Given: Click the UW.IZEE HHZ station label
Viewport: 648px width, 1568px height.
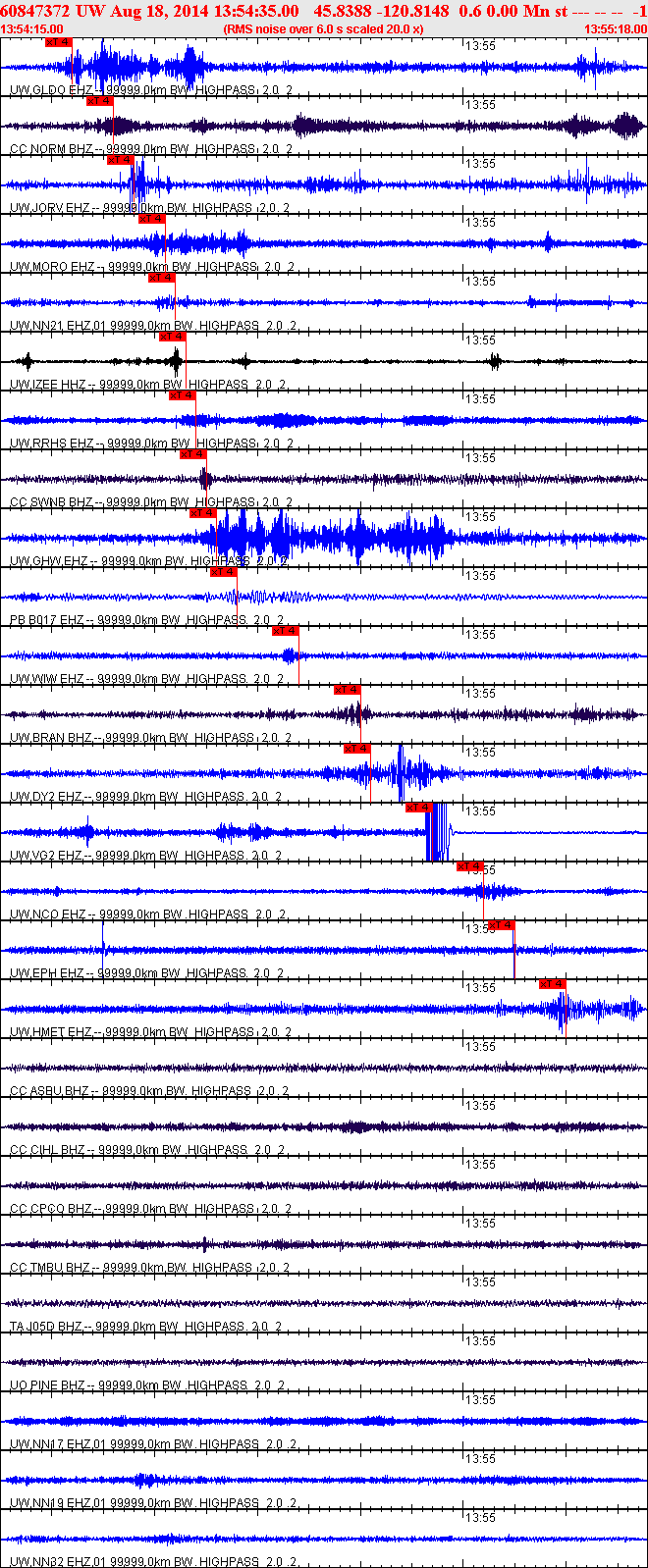Looking at the screenshot, I should (x=148, y=385).
